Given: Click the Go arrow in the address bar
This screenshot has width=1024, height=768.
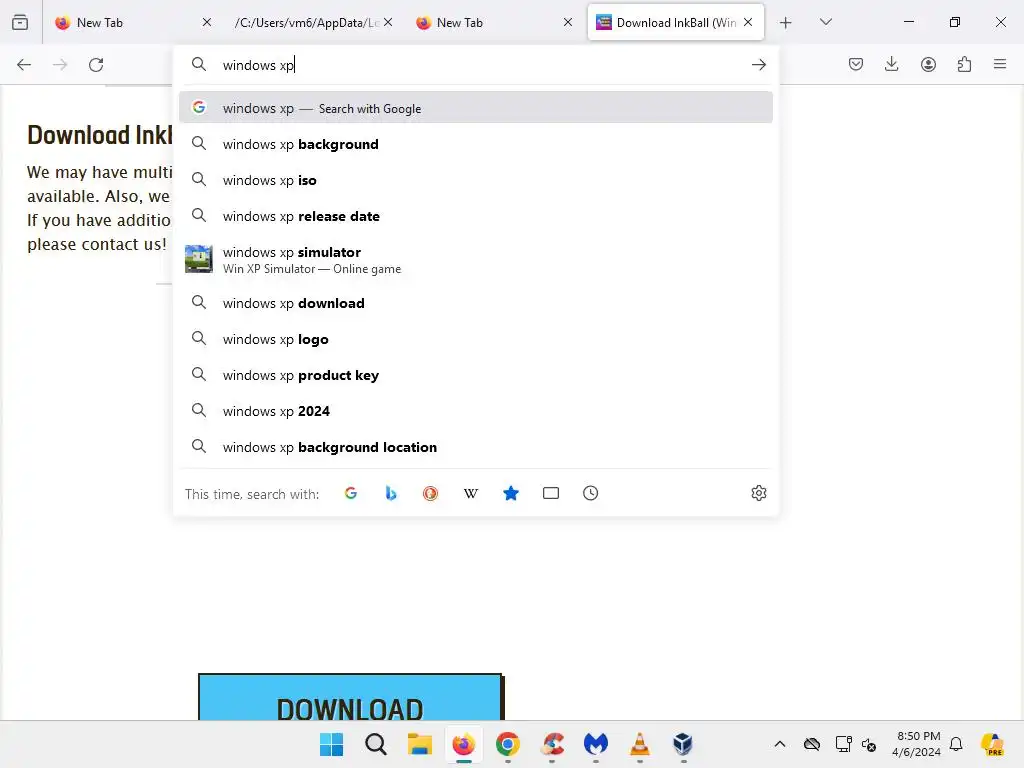Looking at the screenshot, I should 758,65.
